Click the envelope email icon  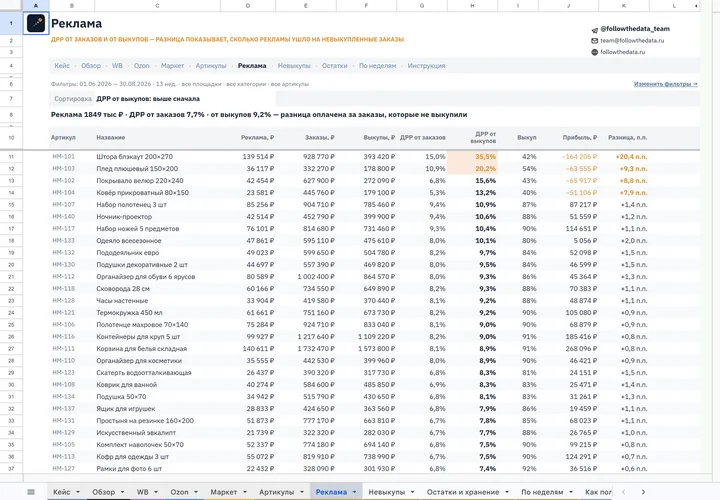[595, 41]
